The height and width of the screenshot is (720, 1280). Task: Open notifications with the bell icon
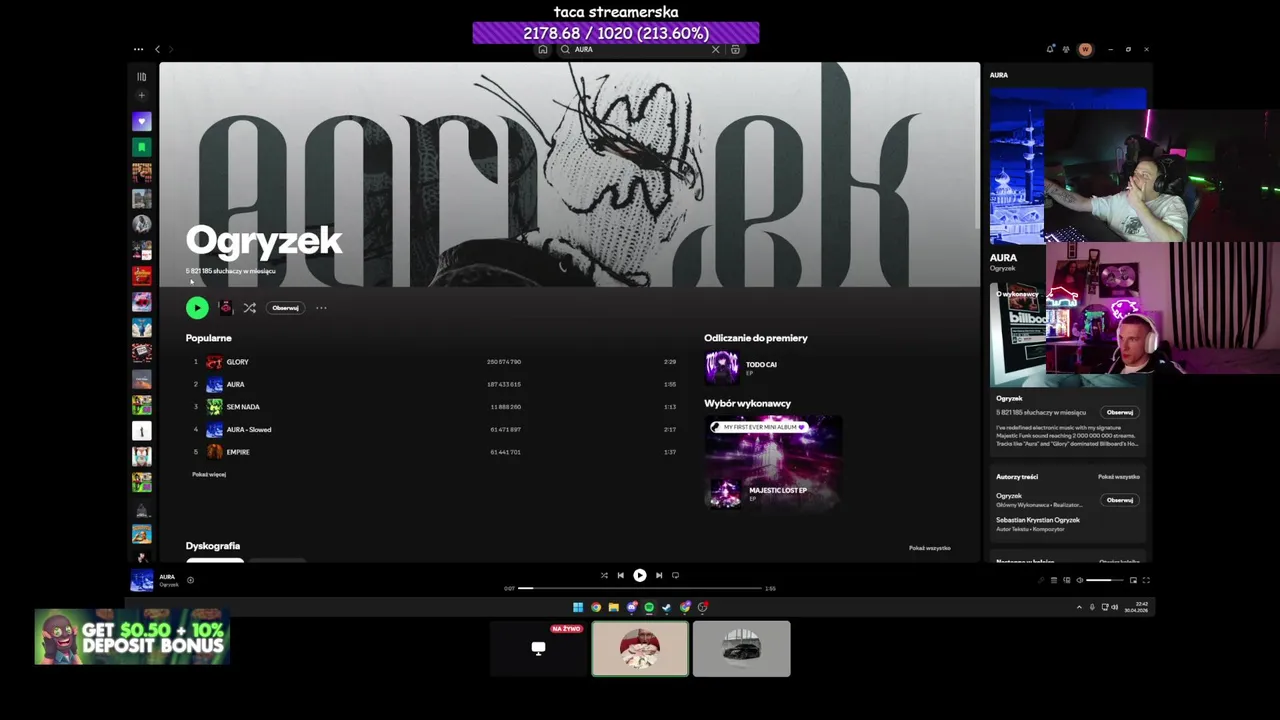click(1050, 49)
